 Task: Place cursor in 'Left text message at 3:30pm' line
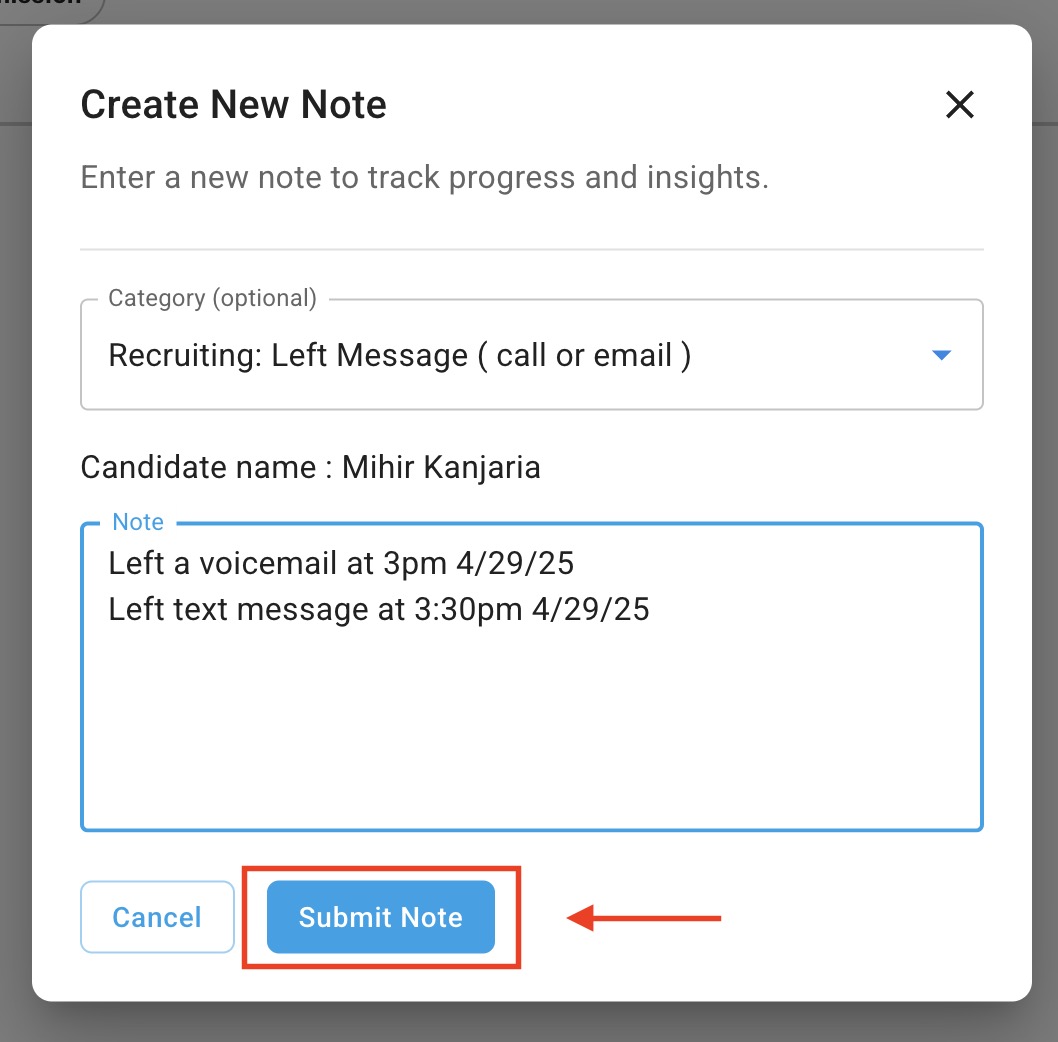(379, 609)
